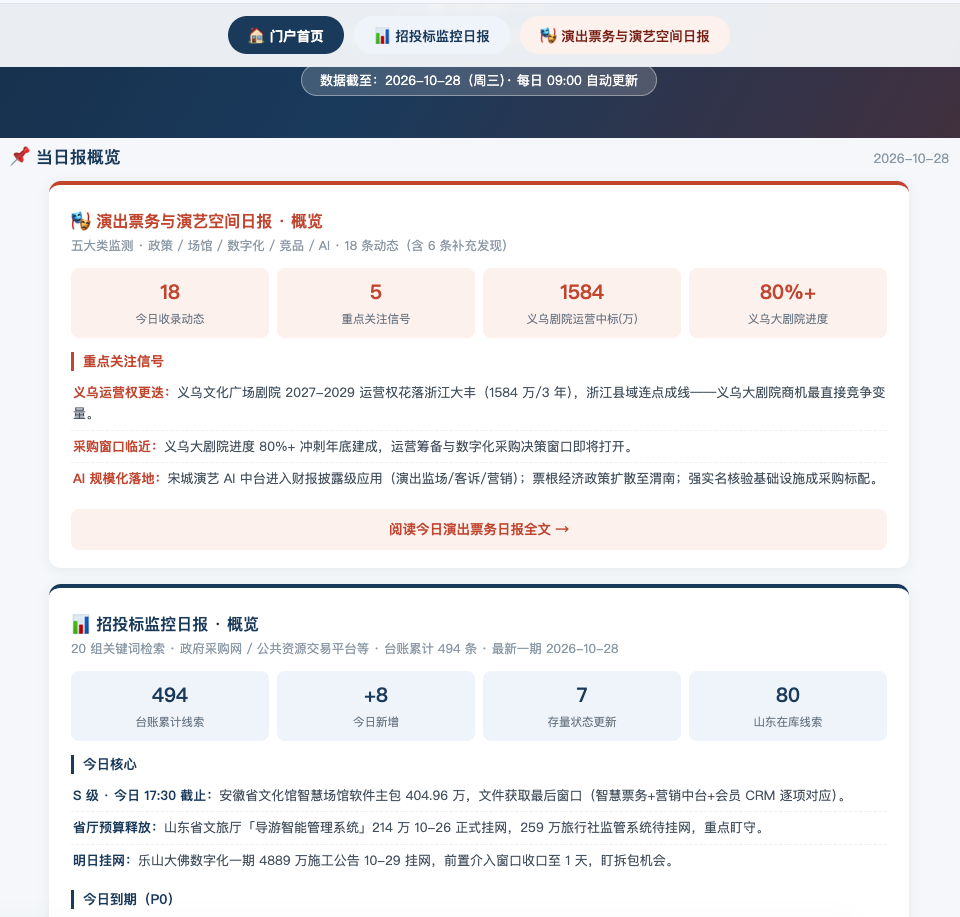The image size is (960, 917).
Task: Open the 门户首页 tab
Action: coord(285,36)
